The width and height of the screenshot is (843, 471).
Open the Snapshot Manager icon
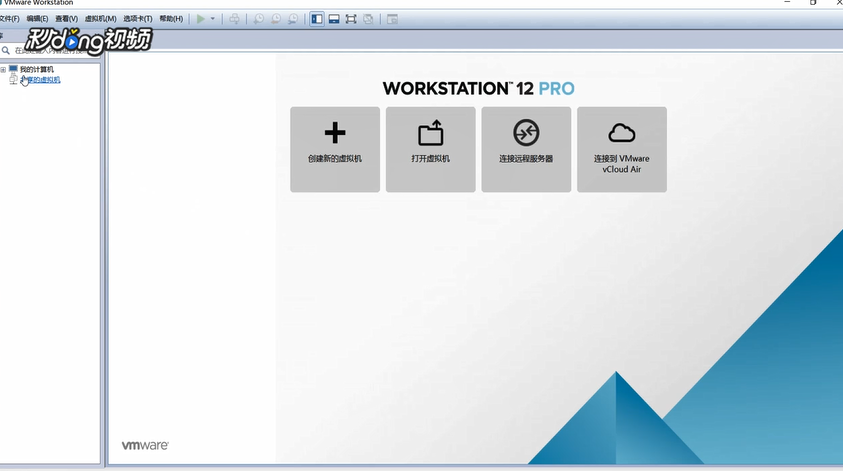(293, 19)
